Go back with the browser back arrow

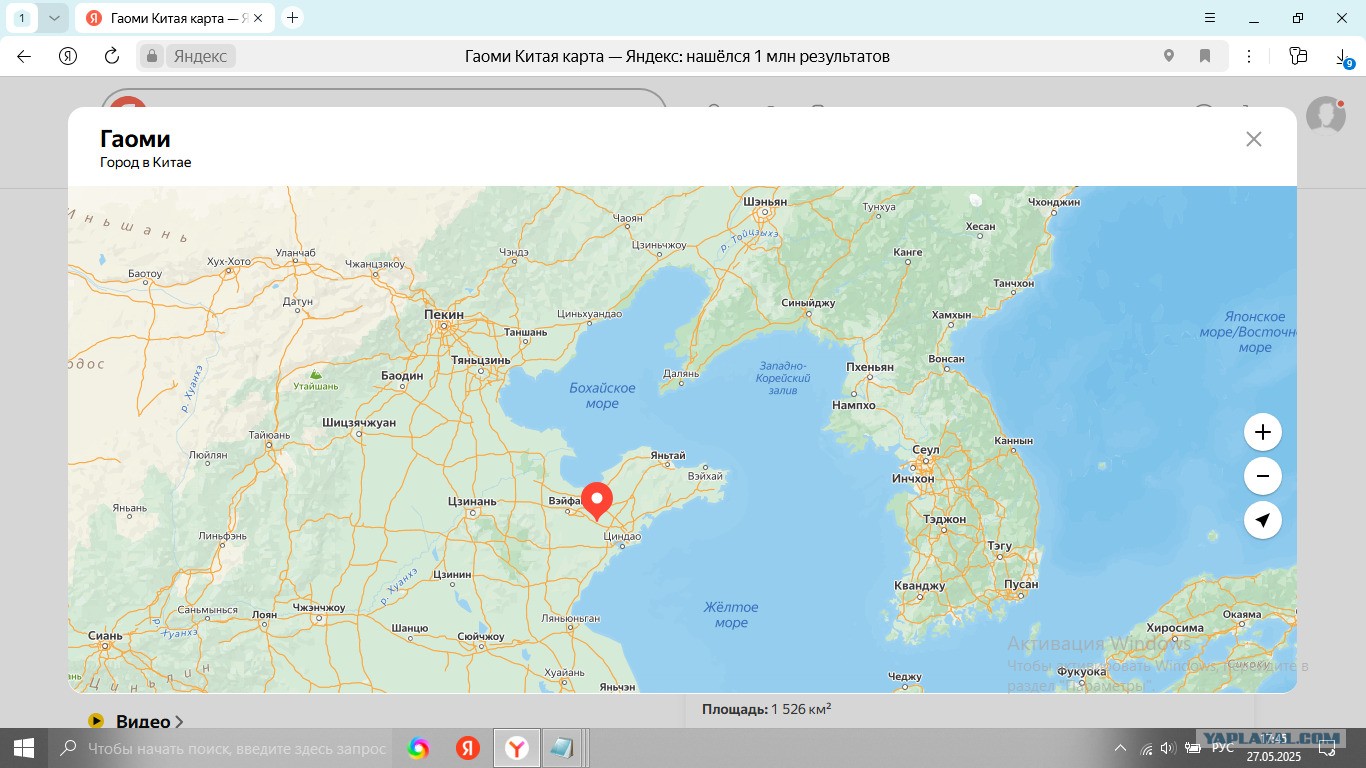point(24,56)
